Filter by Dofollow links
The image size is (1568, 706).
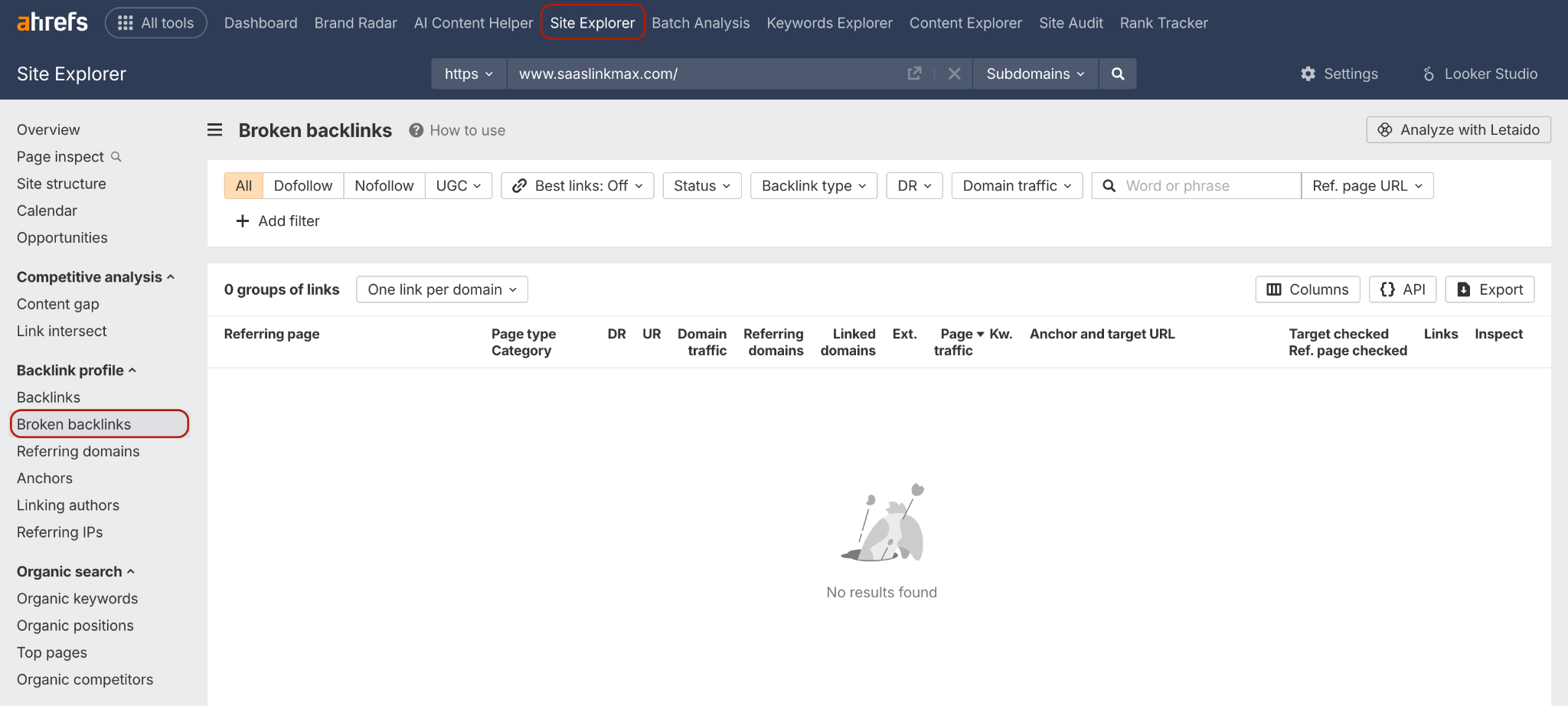303,185
